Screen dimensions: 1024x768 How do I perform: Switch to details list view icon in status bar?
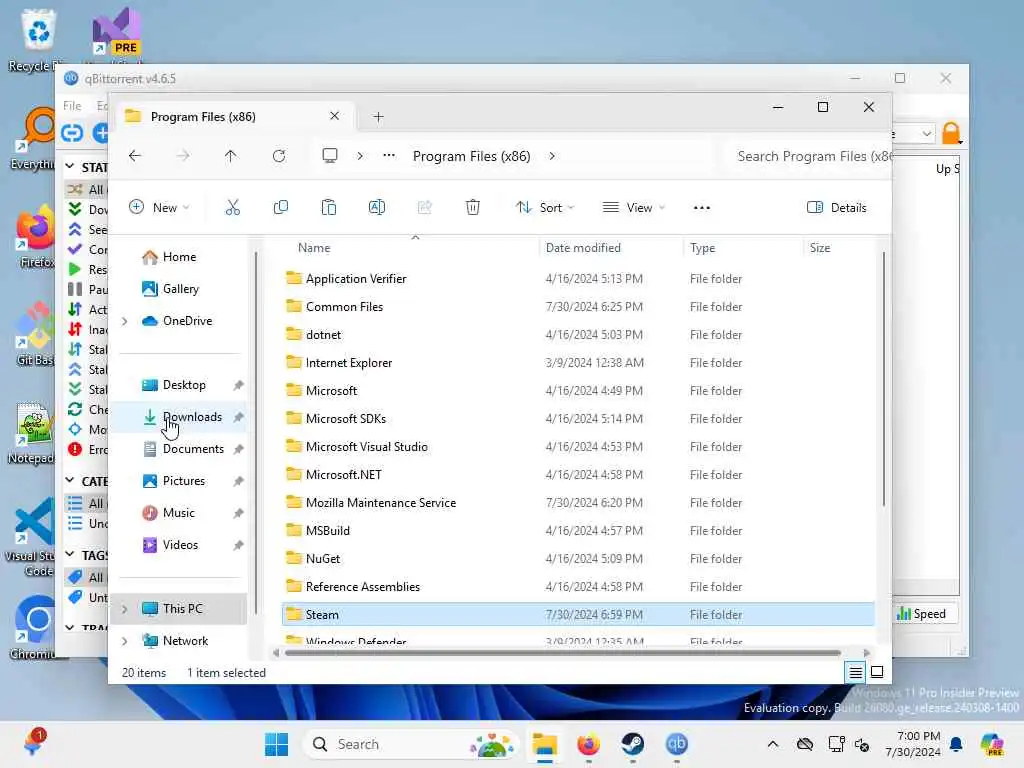coord(856,672)
